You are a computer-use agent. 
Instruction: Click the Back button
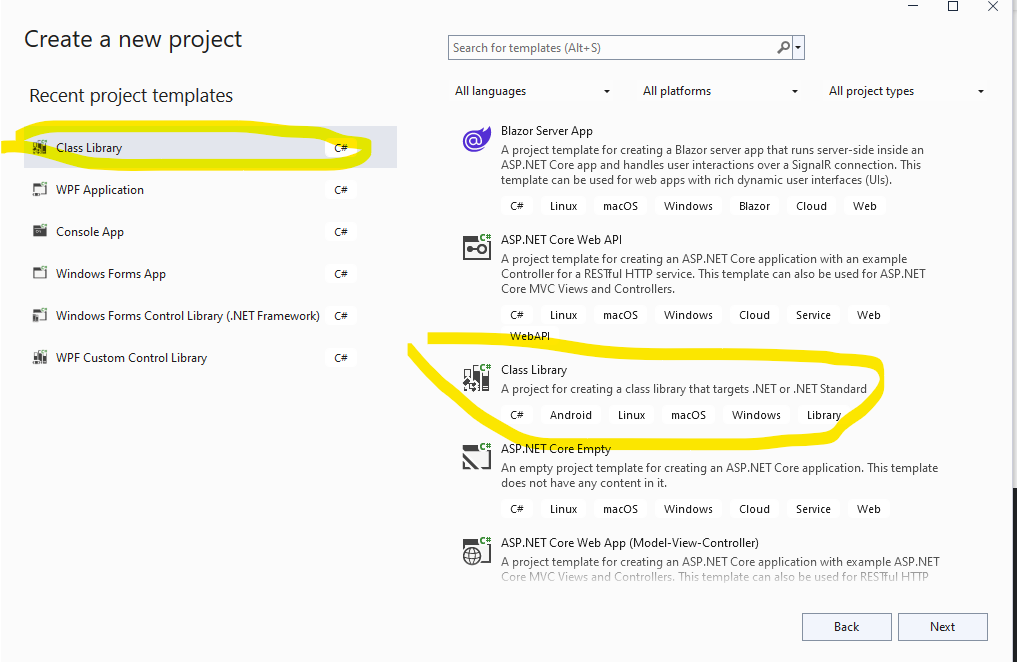pos(846,627)
